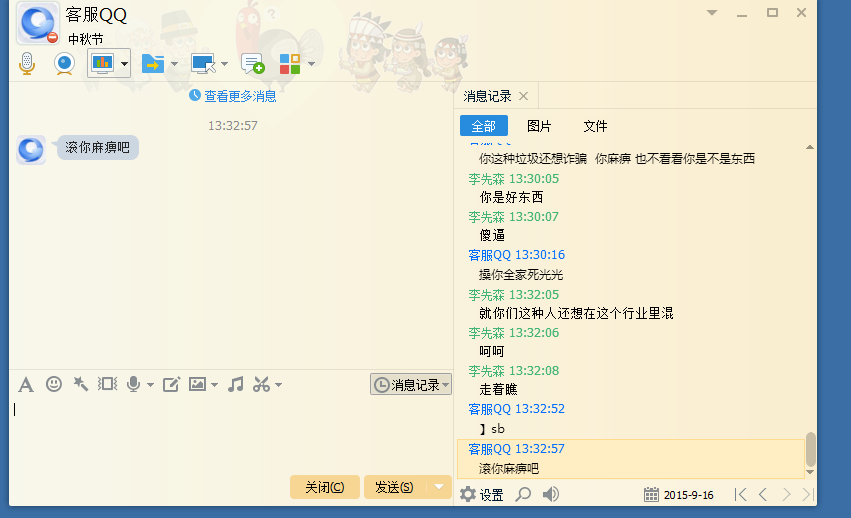Toggle the 消息记录 history button
Viewport: 851px width, 518px height.
411,384
